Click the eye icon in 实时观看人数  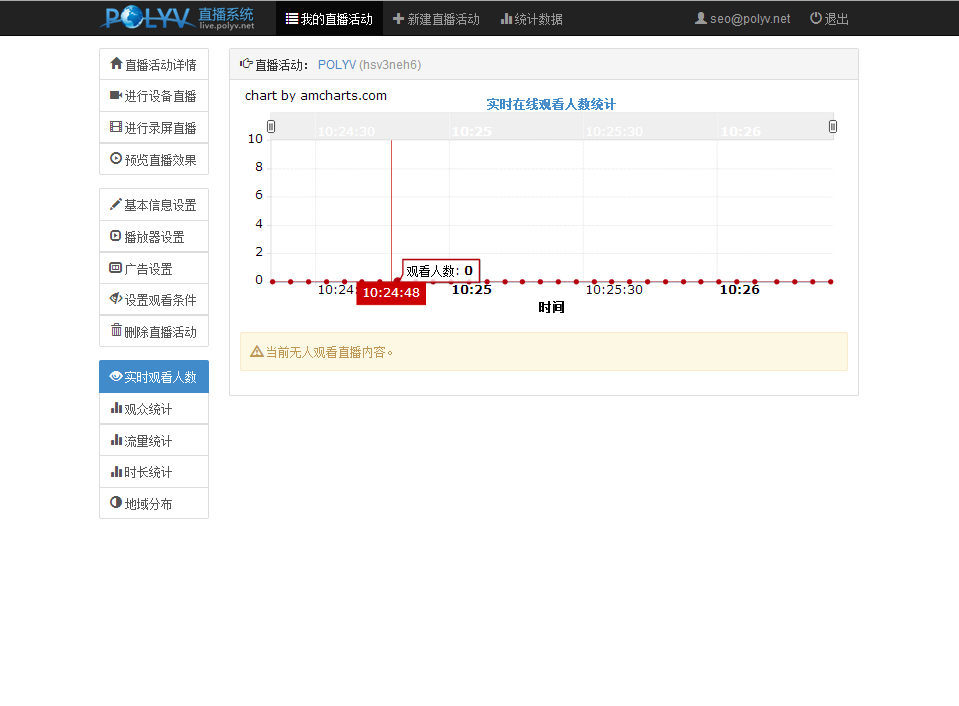116,377
